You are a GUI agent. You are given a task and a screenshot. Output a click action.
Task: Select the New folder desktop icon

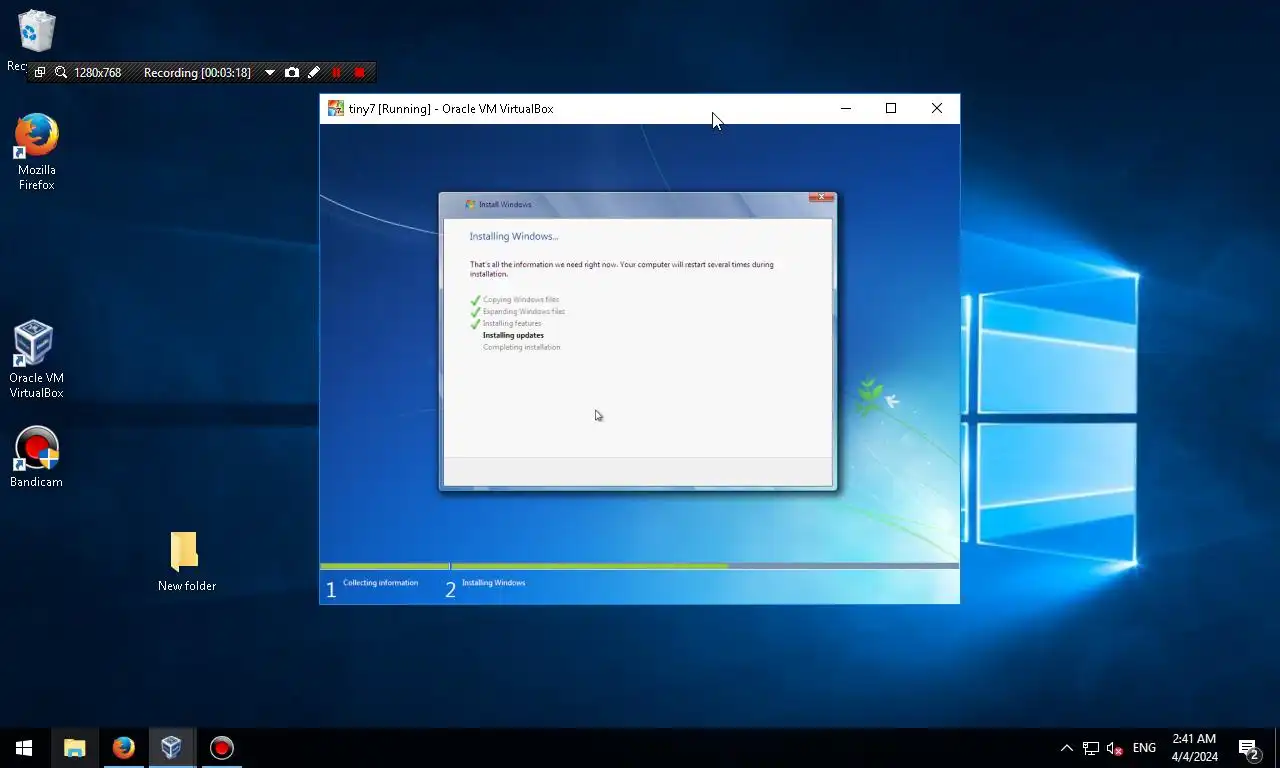pos(186,562)
